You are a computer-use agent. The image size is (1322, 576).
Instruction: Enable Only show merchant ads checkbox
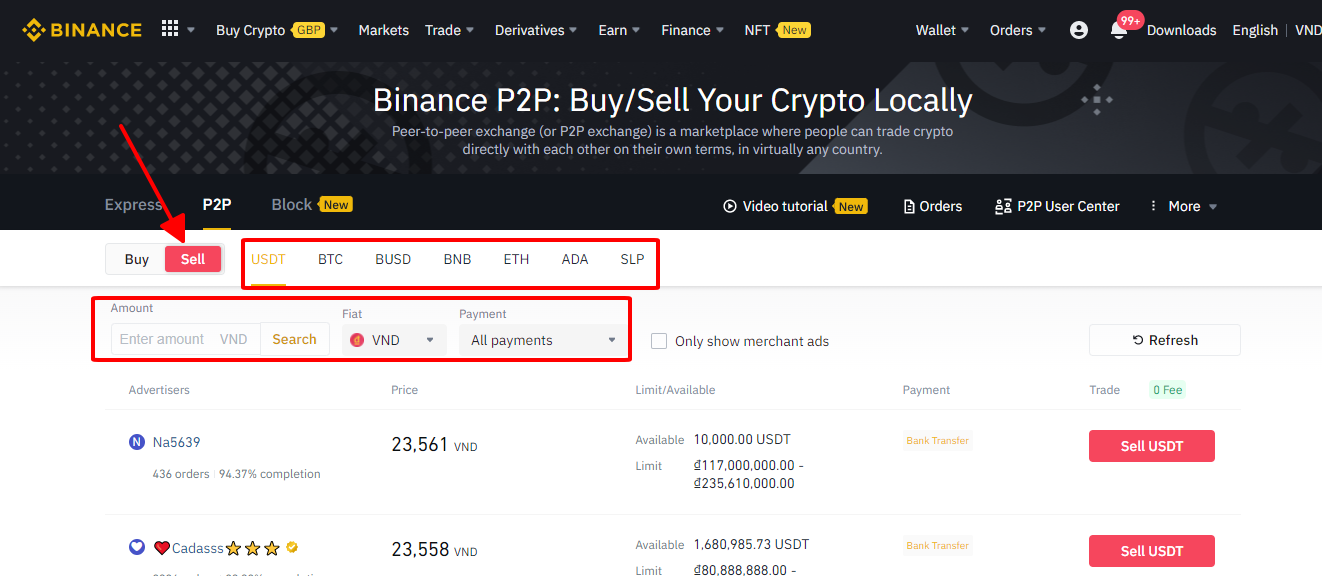(659, 341)
